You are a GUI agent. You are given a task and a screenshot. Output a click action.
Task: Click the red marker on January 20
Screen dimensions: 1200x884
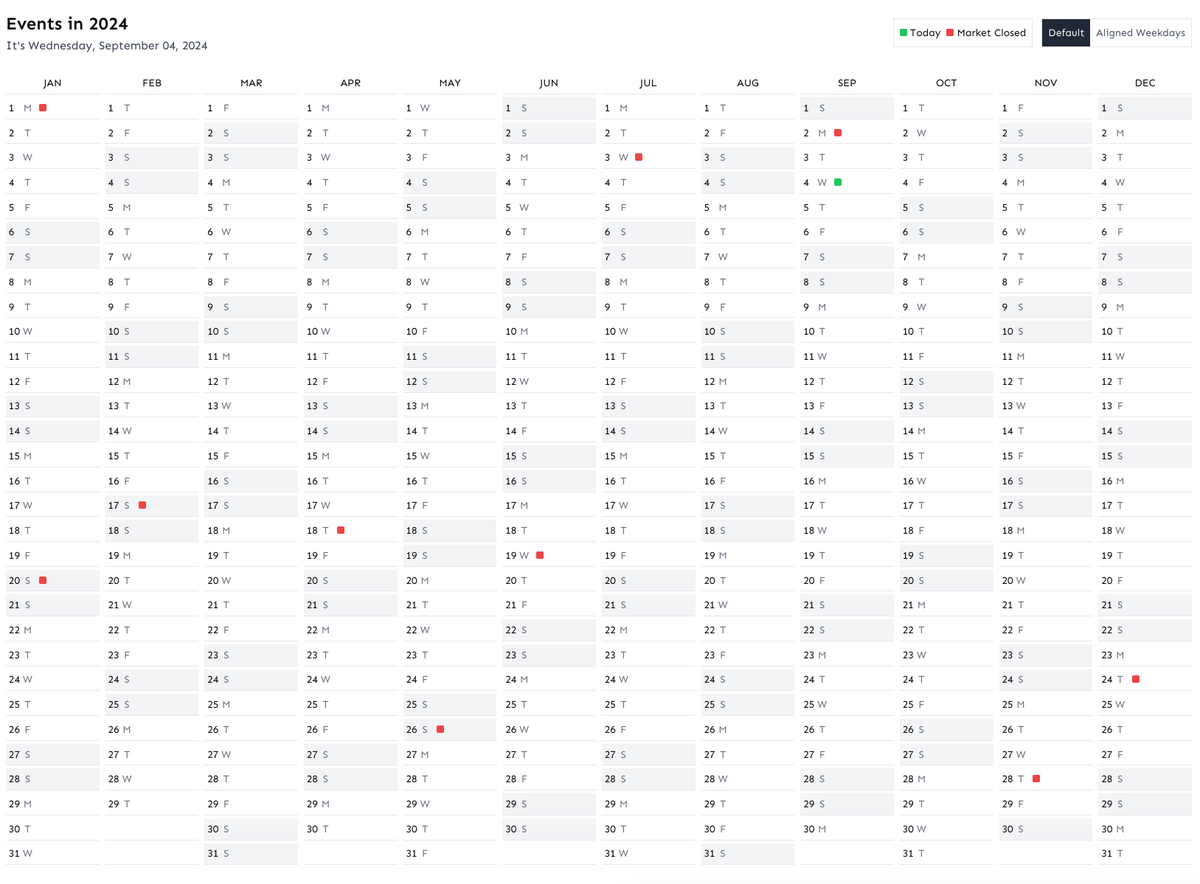[x=43, y=580]
